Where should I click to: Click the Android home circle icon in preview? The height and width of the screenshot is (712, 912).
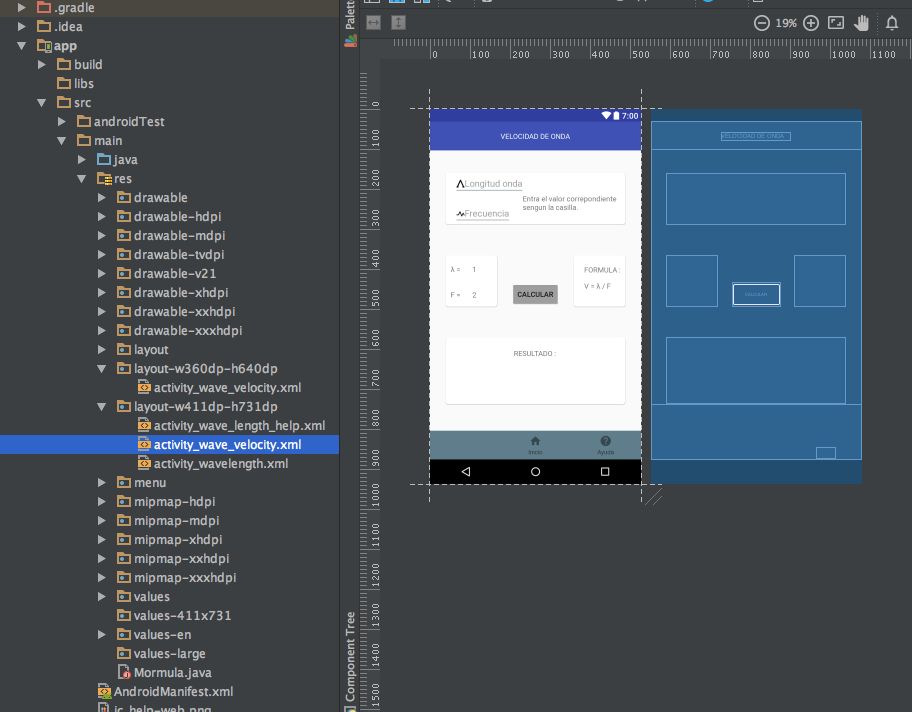pyautogui.click(x=535, y=471)
